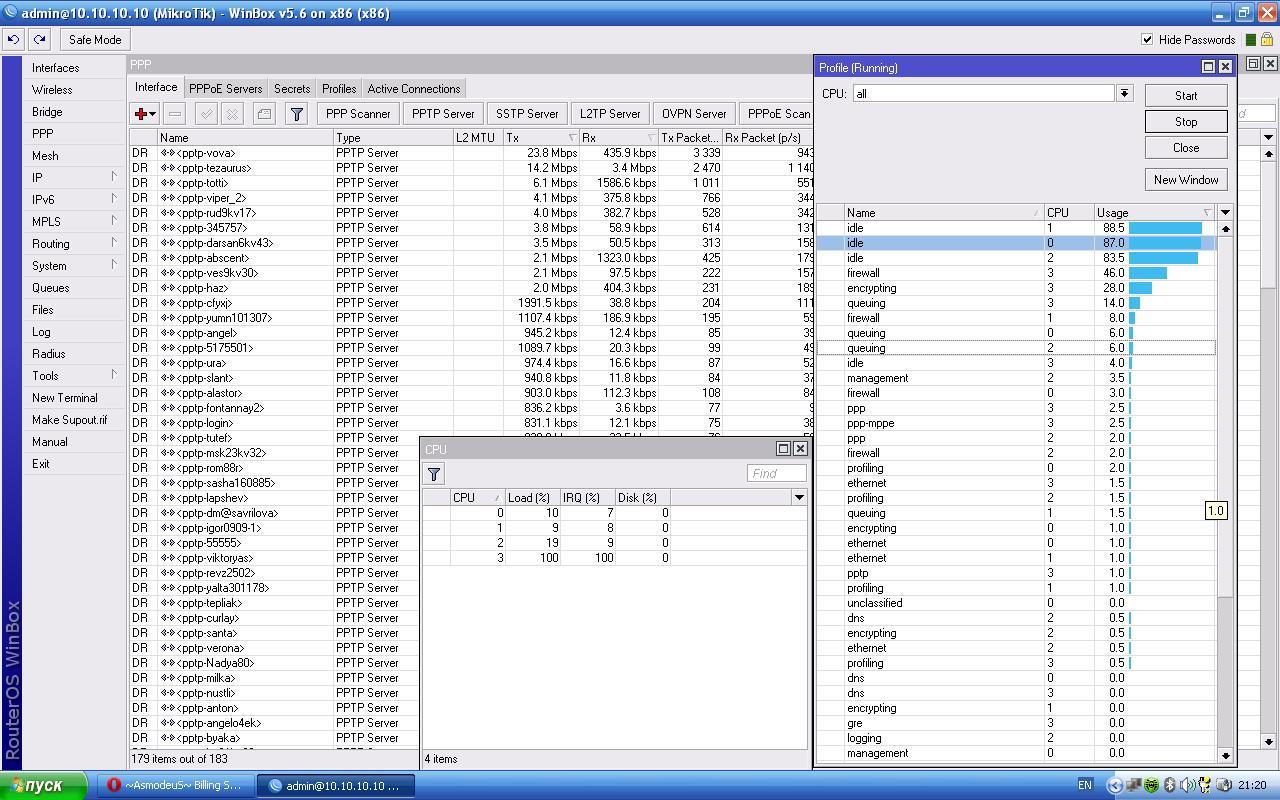Click the Remove minus icon in PPP toolbar
Viewport: 1280px width, 800px height.
pos(174,114)
